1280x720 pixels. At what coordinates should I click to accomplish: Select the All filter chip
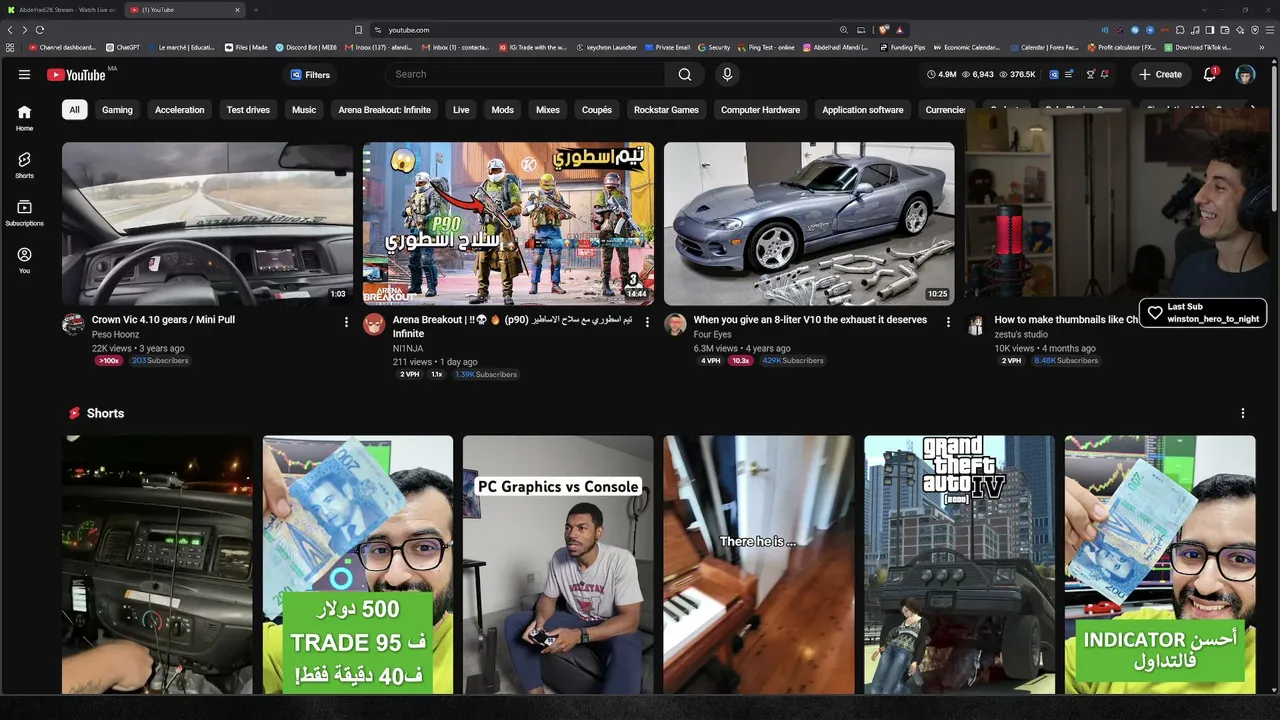[x=74, y=110]
